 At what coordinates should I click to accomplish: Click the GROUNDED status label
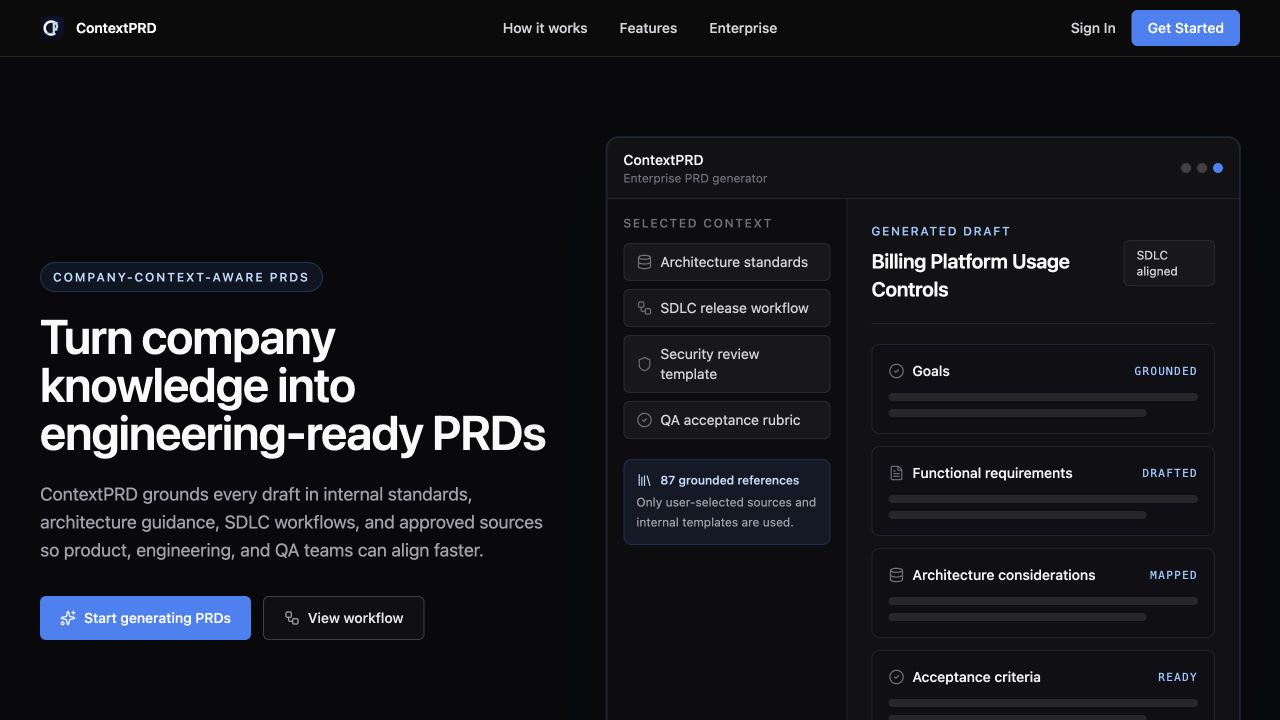(x=1165, y=371)
